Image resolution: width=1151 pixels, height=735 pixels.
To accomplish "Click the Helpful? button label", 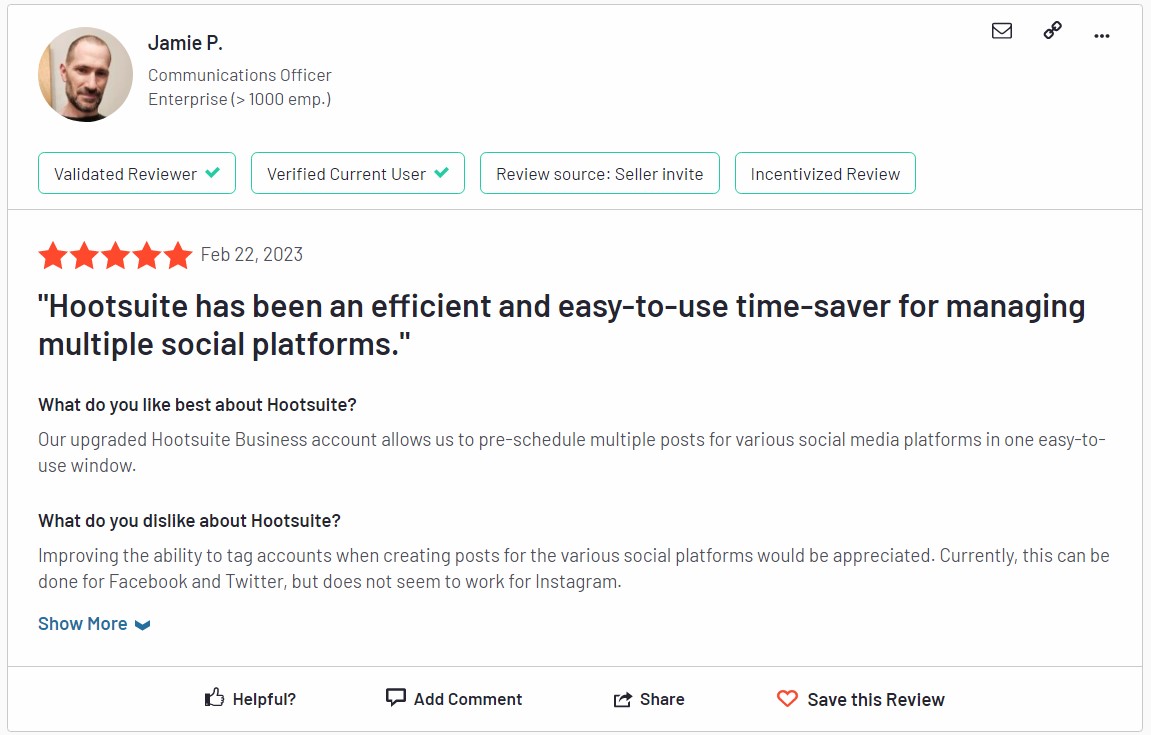I will pos(264,699).
